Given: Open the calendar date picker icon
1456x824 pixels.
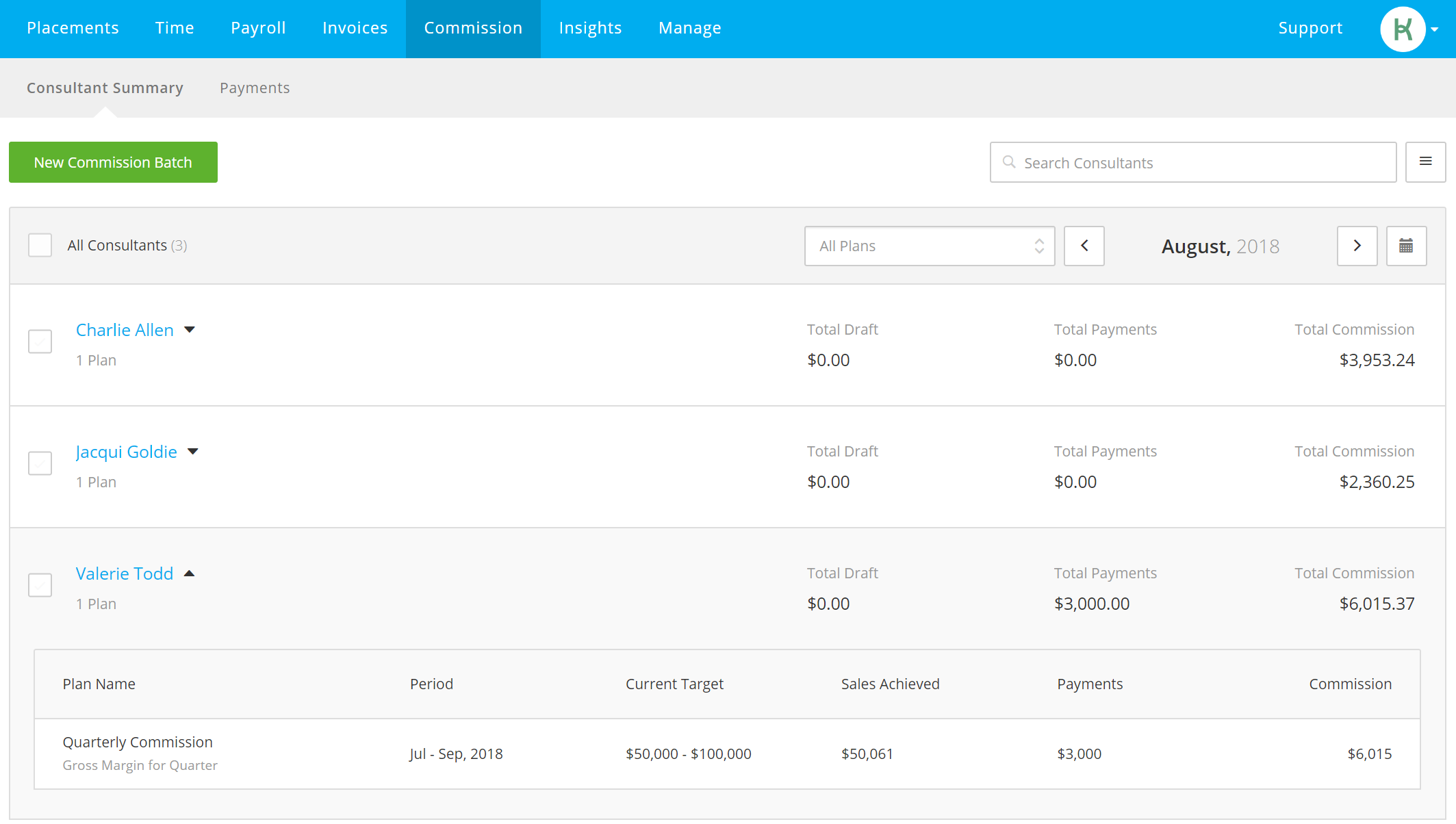Looking at the screenshot, I should tap(1406, 246).
